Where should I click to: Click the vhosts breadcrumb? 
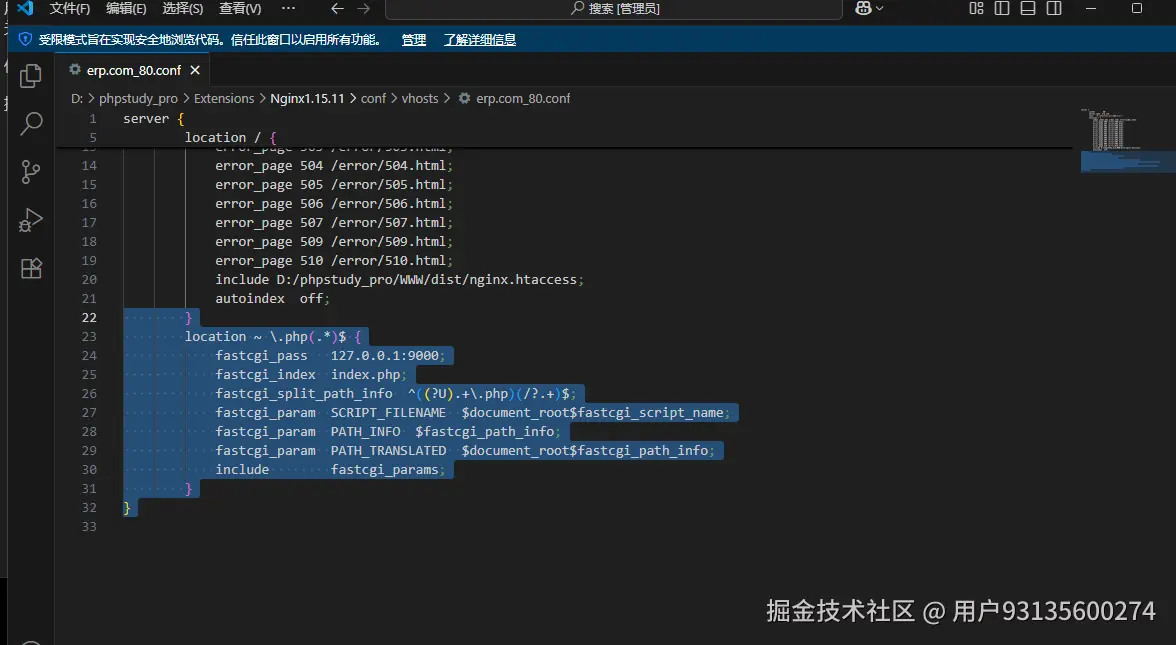(x=419, y=98)
